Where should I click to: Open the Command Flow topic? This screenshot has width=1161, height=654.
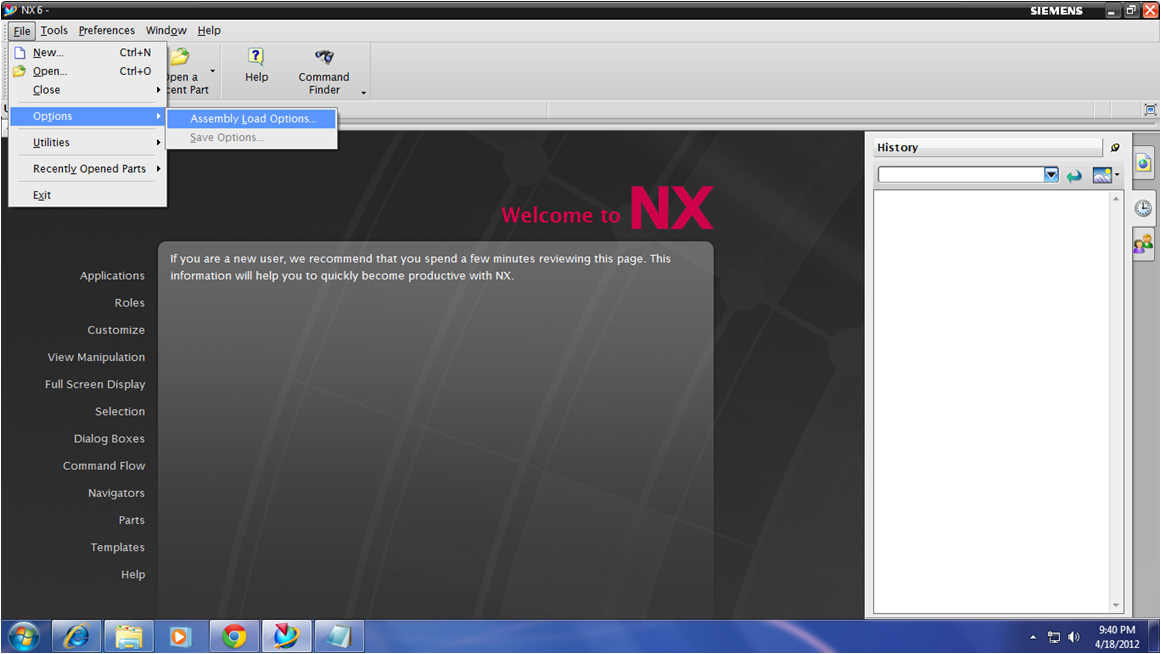pyautogui.click(x=104, y=466)
